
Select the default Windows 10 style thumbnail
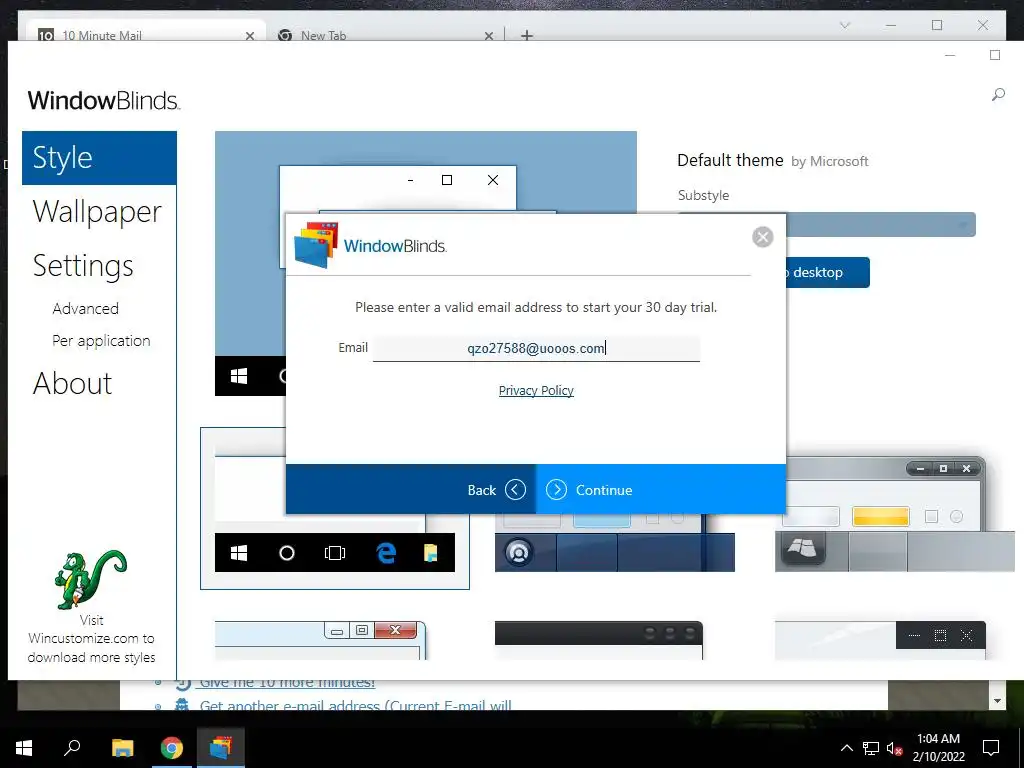334,509
